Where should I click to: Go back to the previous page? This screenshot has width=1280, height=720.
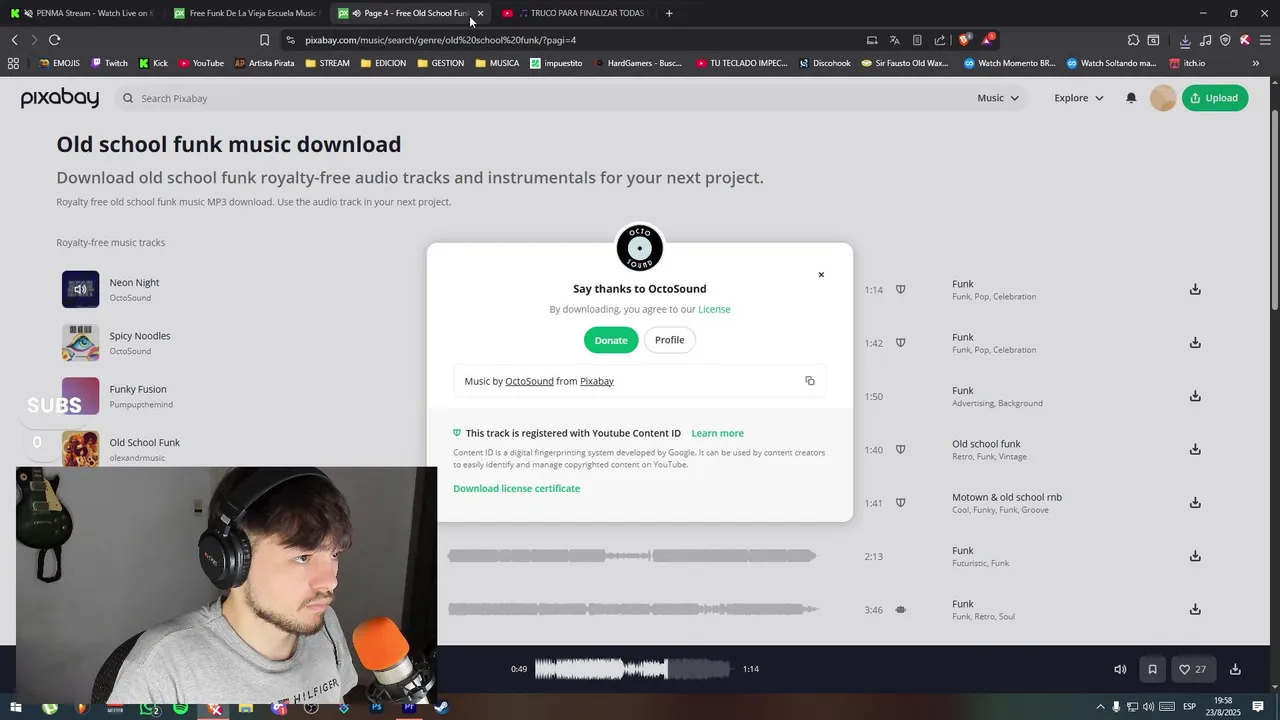[15, 40]
